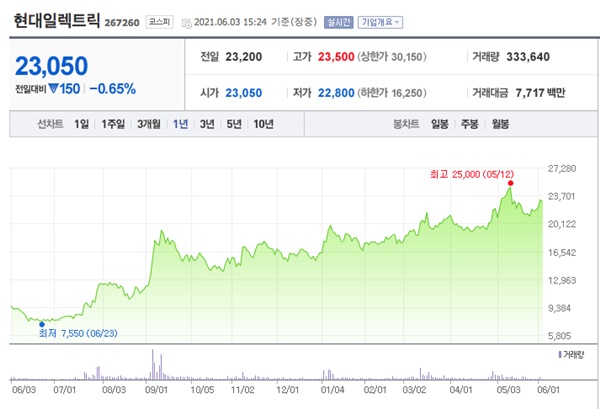Click the 09/01 date label on axis
This screenshot has height=409, width=600.
[156, 390]
